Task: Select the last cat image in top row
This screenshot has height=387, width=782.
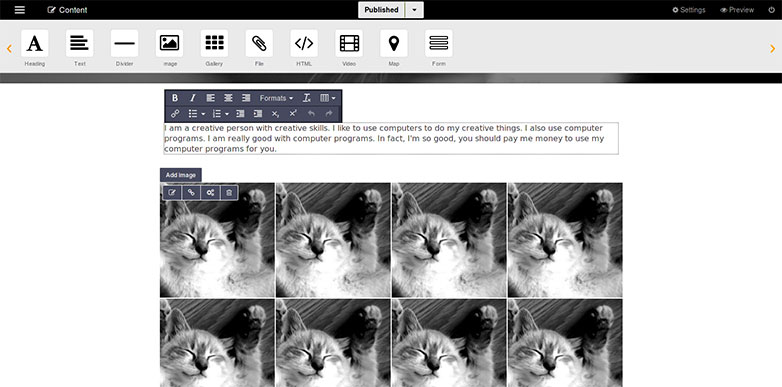Action: tap(565, 240)
